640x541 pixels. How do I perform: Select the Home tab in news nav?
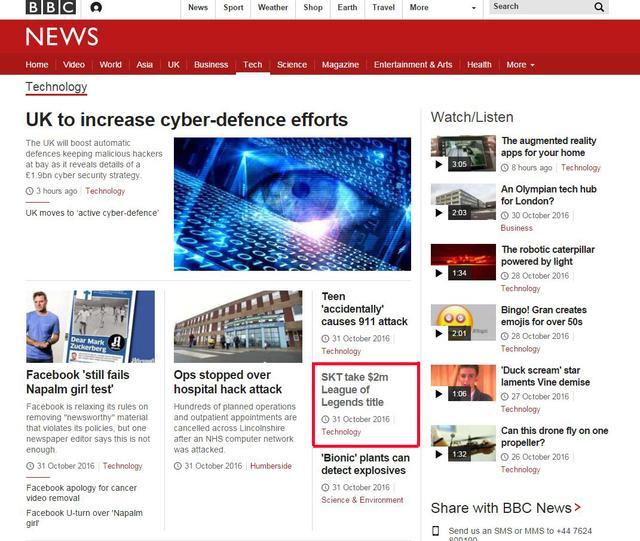coord(37,65)
